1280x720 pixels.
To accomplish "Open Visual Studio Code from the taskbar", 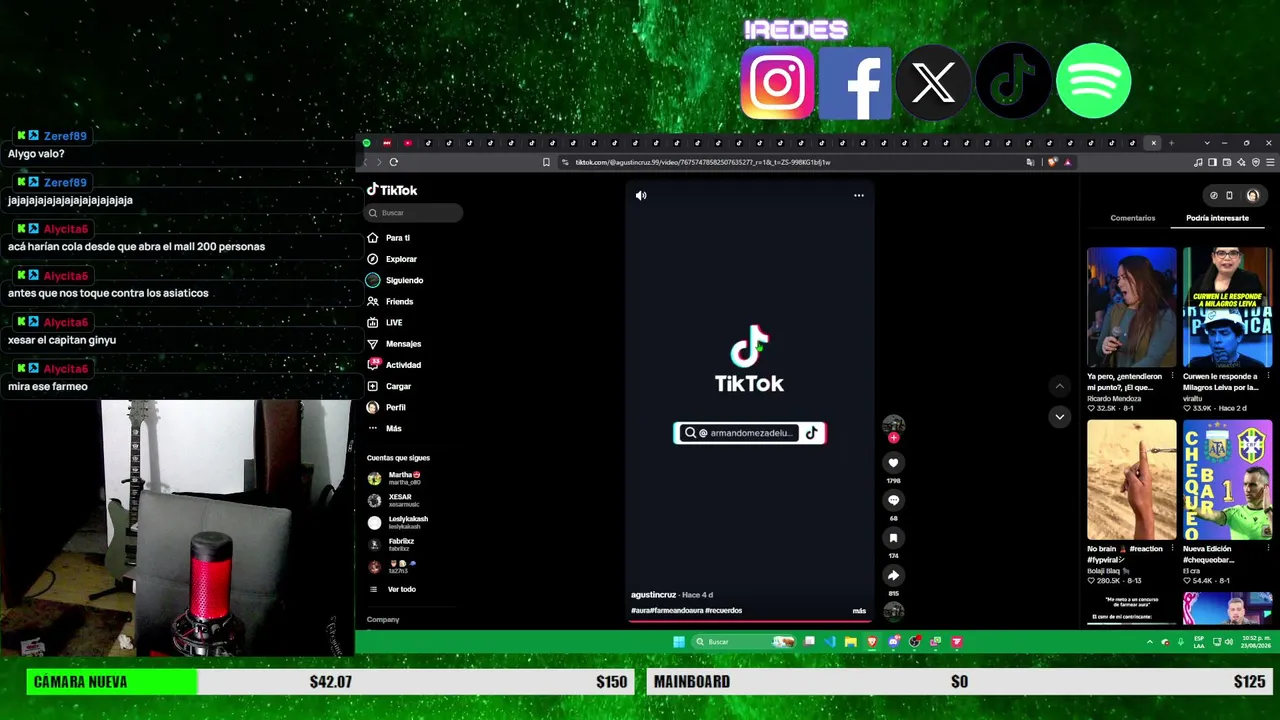I will [x=830, y=642].
